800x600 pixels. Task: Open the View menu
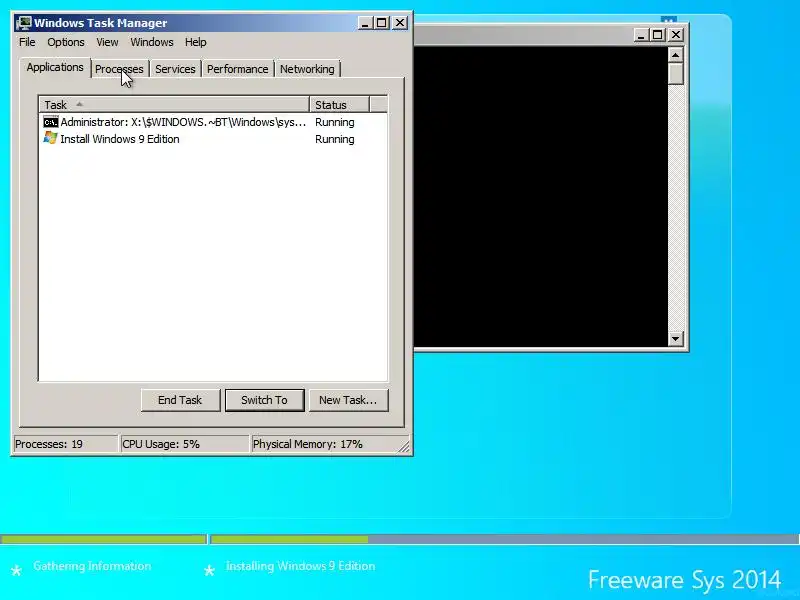(x=107, y=42)
